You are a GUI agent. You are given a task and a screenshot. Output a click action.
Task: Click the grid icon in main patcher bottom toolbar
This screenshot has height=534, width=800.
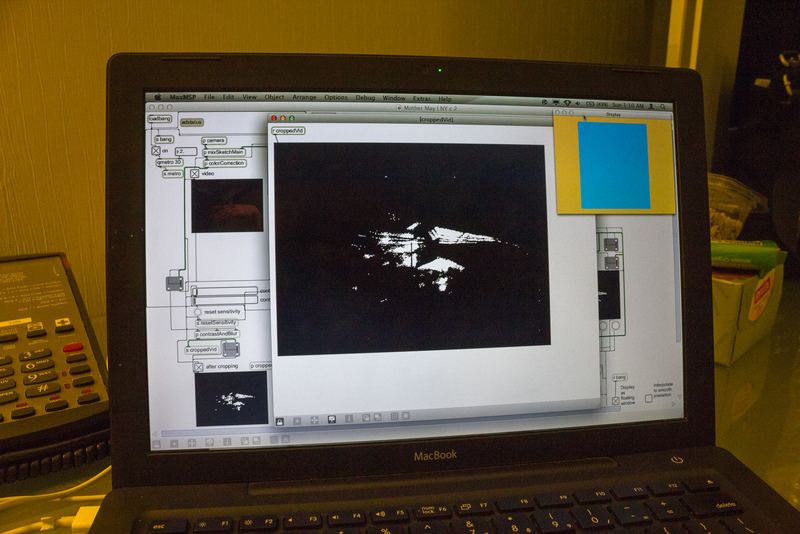[x=274, y=440]
